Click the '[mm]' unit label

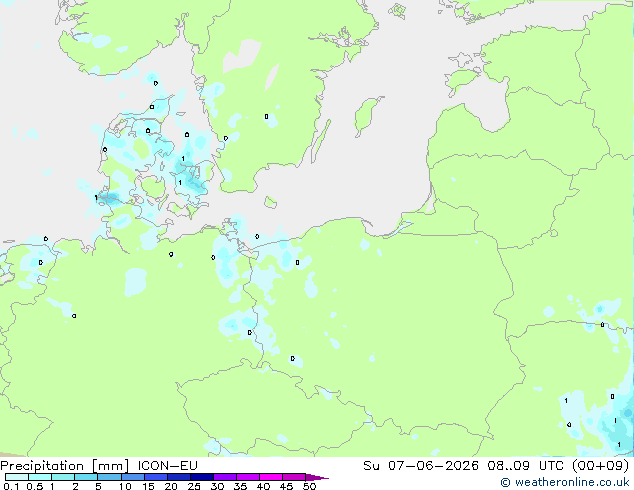pos(110,466)
